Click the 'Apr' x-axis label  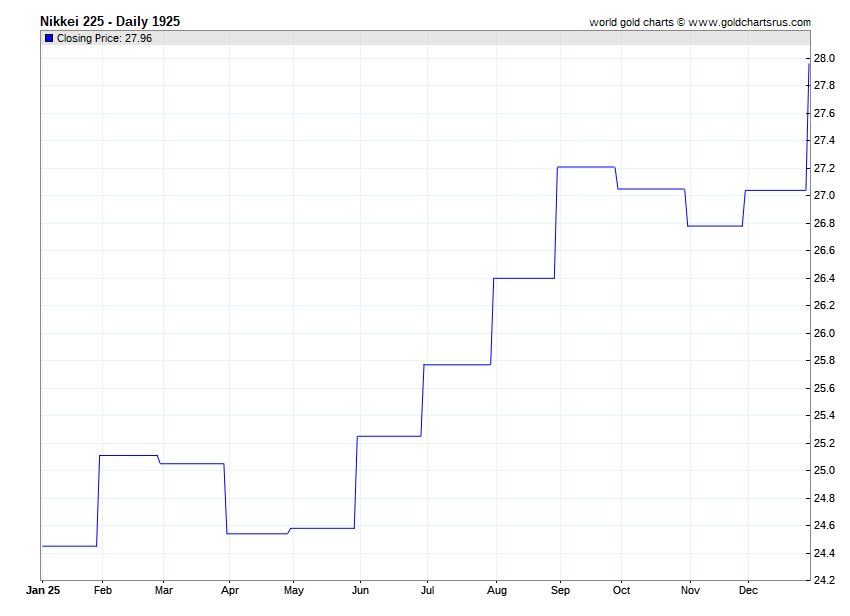click(x=230, y=590)
